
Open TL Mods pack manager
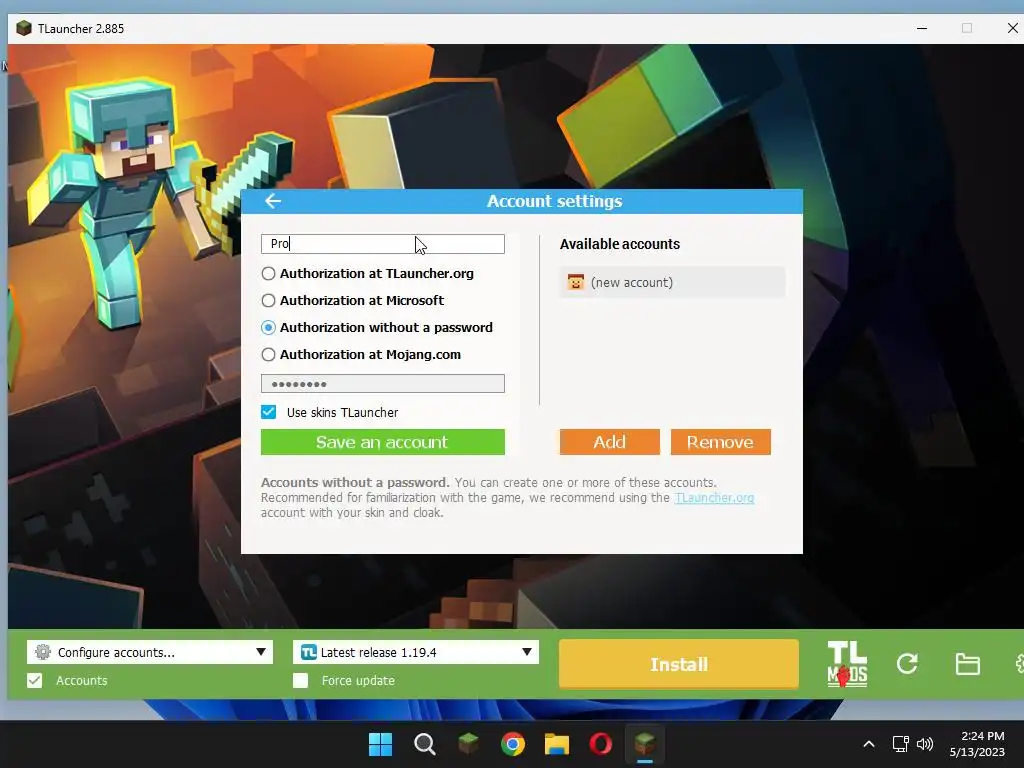point(847,664)
